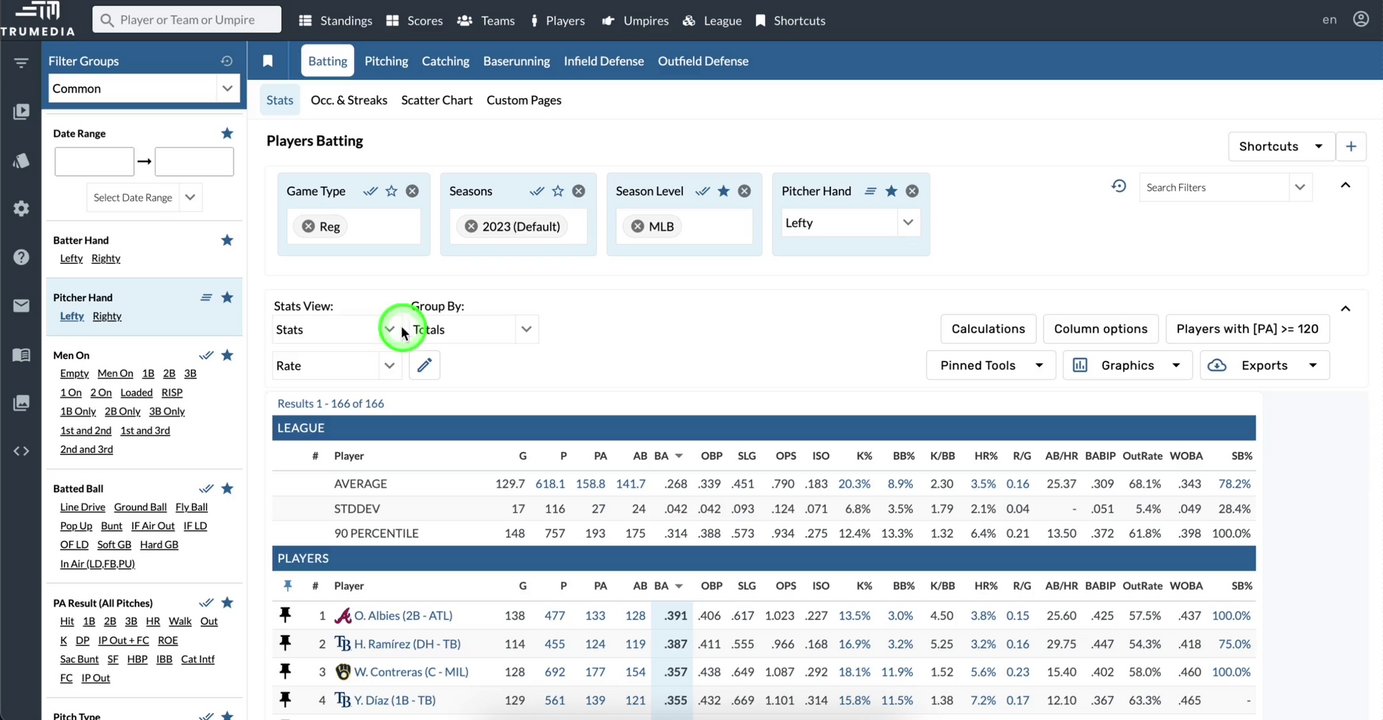1383x720 pixels.
Task: Switch to the Pitching tab
Action: (x=386, y=61)
